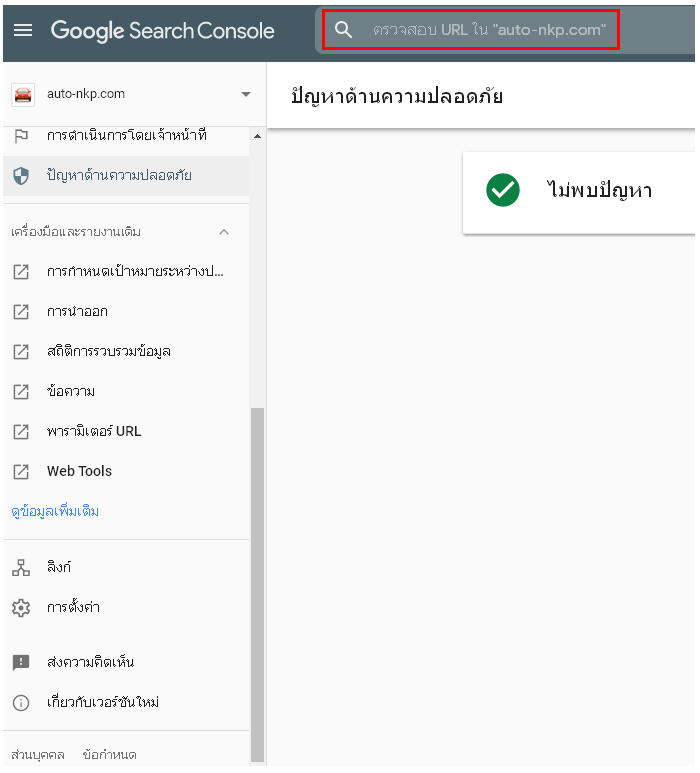Click external link icon beside การนำออก
Screen dimensions: 700x773
[21, 312]
